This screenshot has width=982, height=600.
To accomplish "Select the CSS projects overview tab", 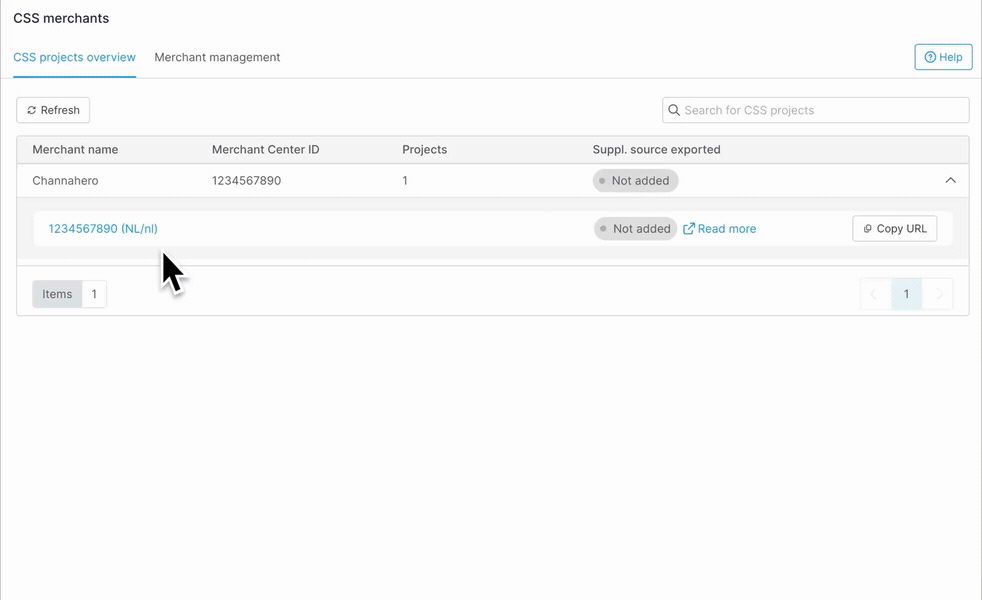I will tap(73, 57).
